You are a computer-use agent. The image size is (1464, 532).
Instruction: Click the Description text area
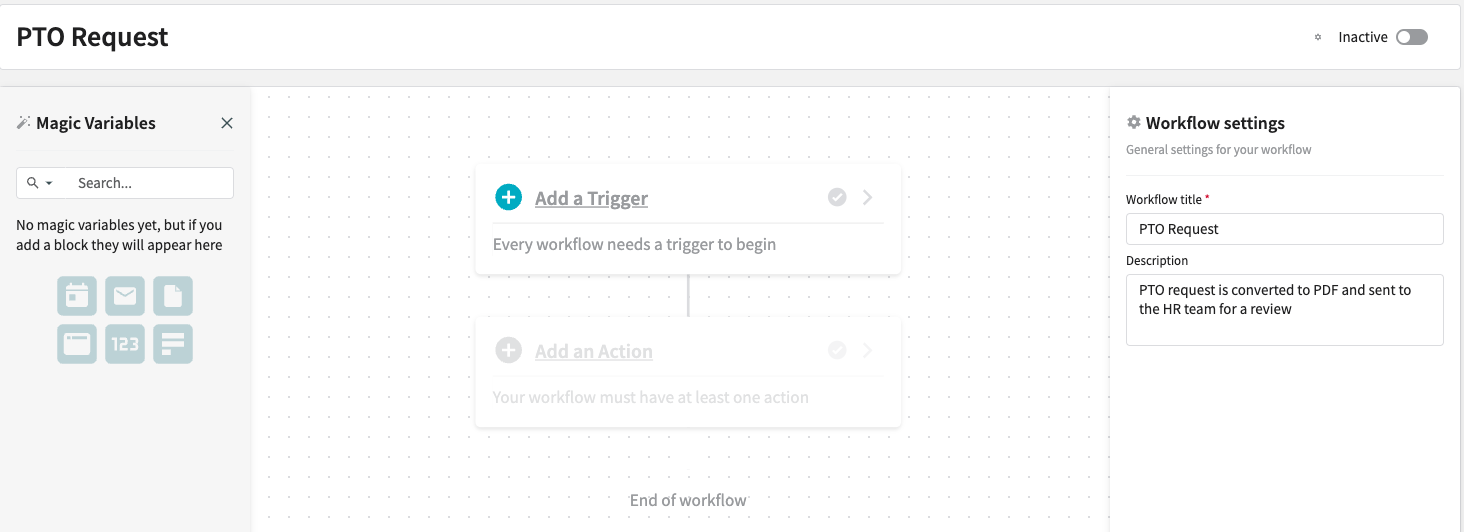pos(1284,310)
